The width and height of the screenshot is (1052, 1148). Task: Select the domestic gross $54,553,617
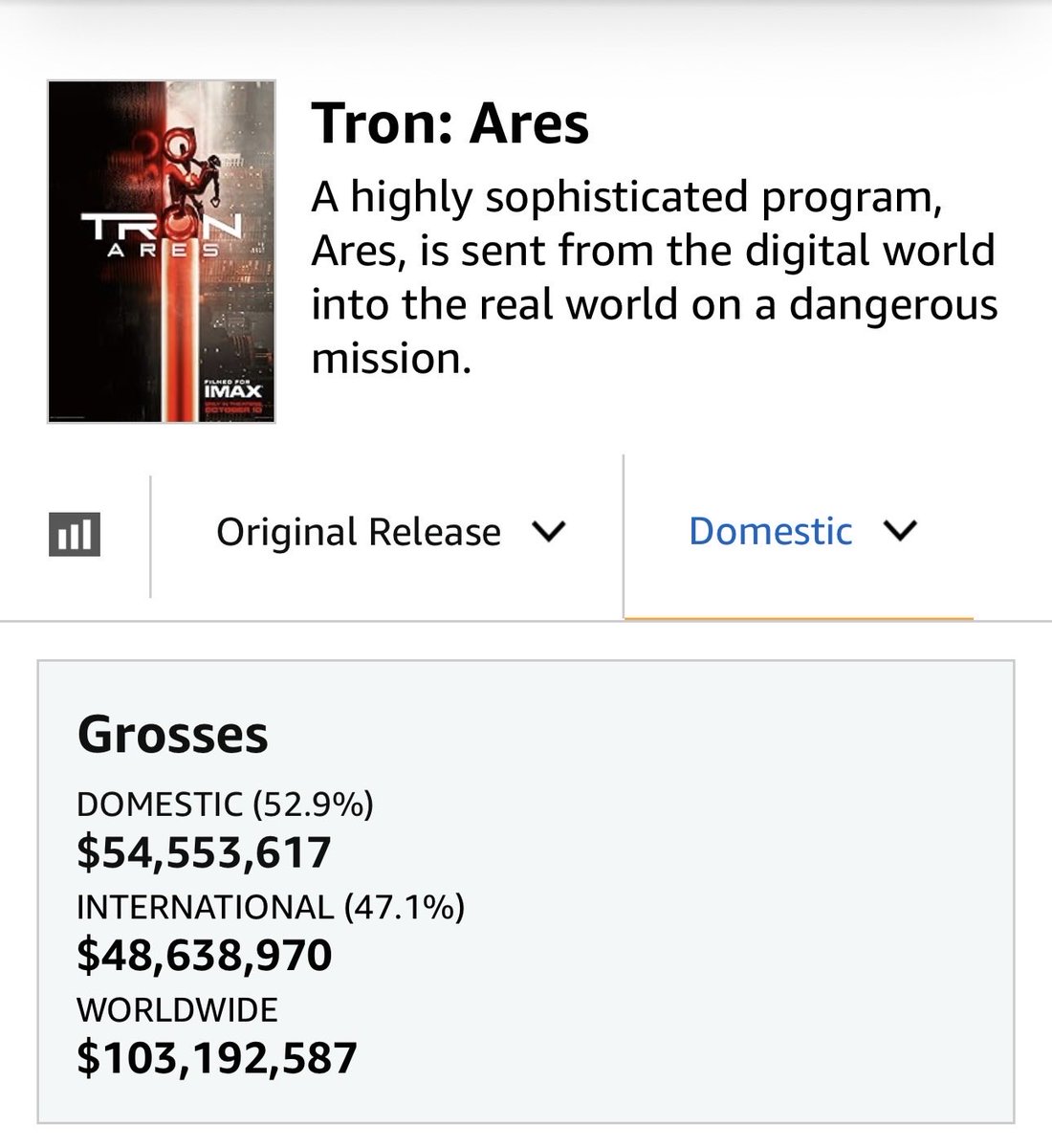point(204,852)
